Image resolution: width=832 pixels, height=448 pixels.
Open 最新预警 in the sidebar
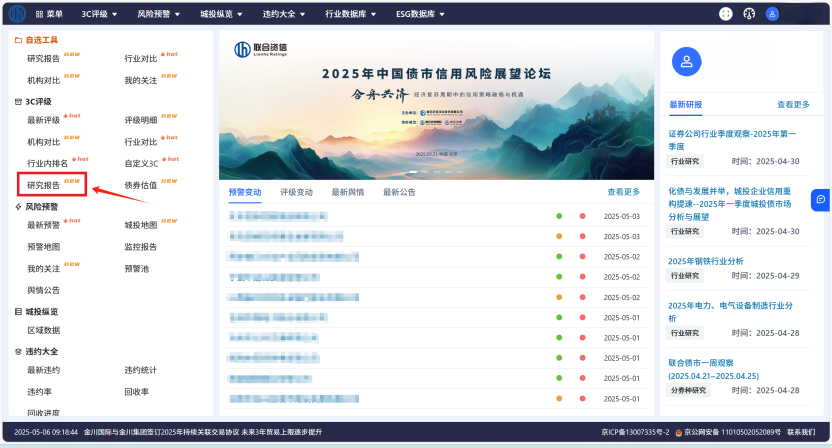(44, 225)
